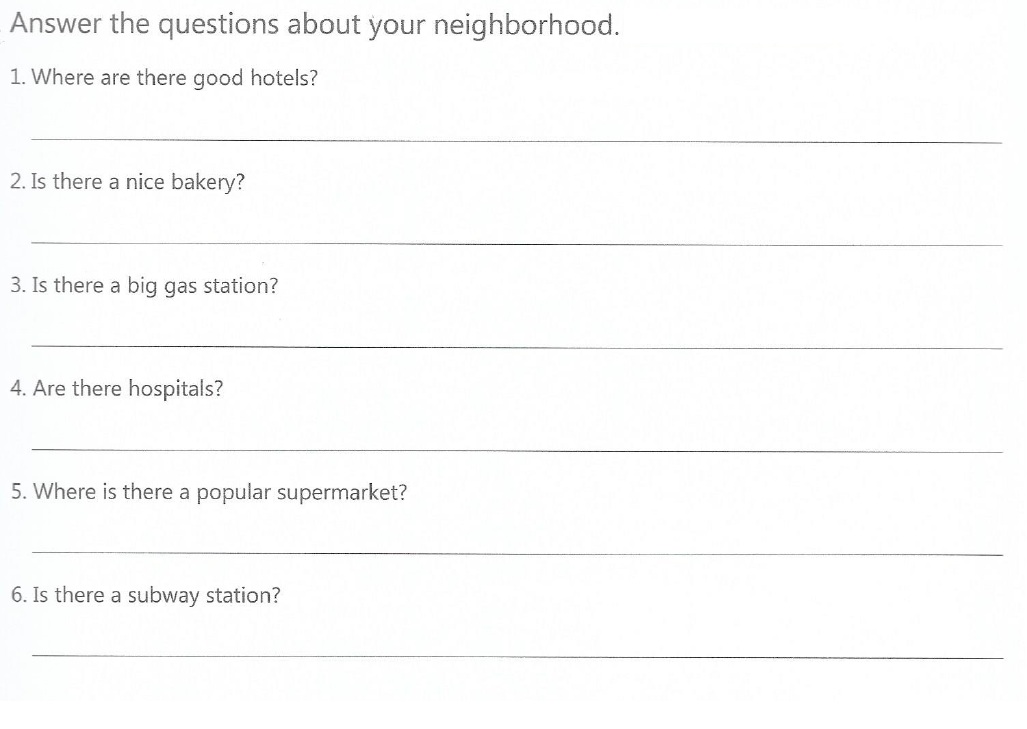1027x729 pixels.
Task: Click the word 'neighborhood' in the heading
Action: click(x=526, y=26)
